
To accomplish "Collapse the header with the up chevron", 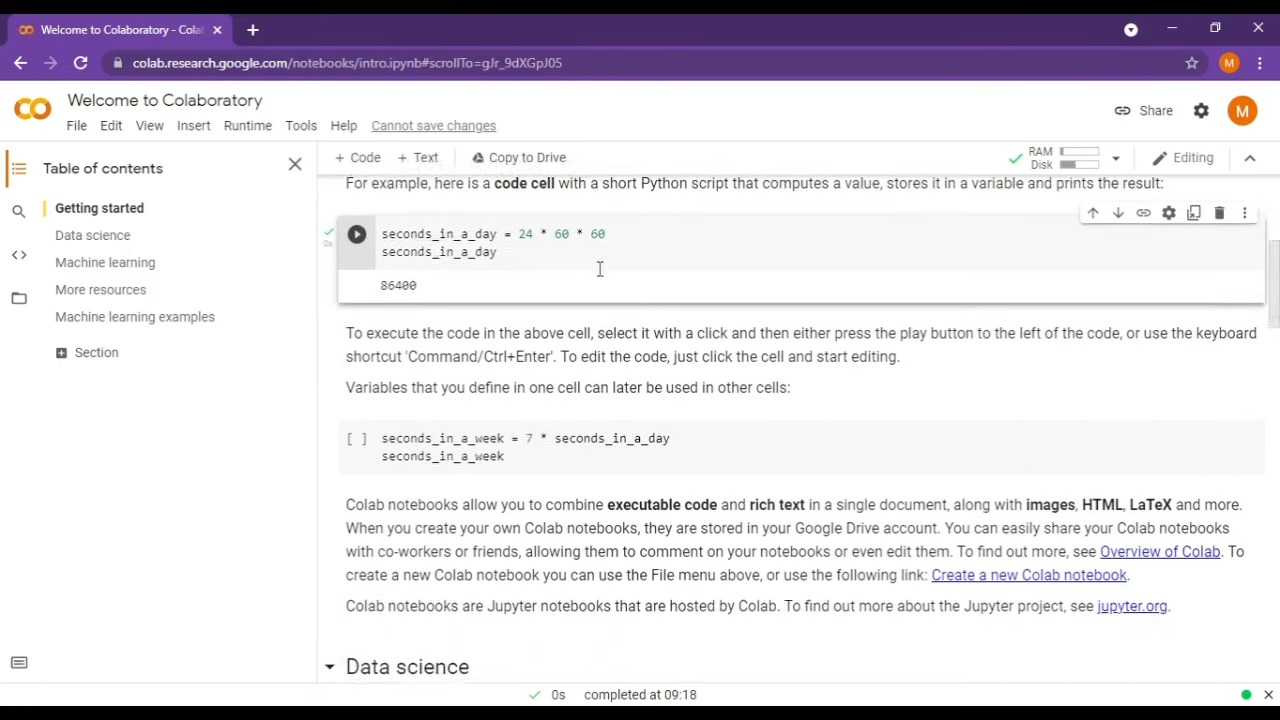I will [x=1249, y=158].
